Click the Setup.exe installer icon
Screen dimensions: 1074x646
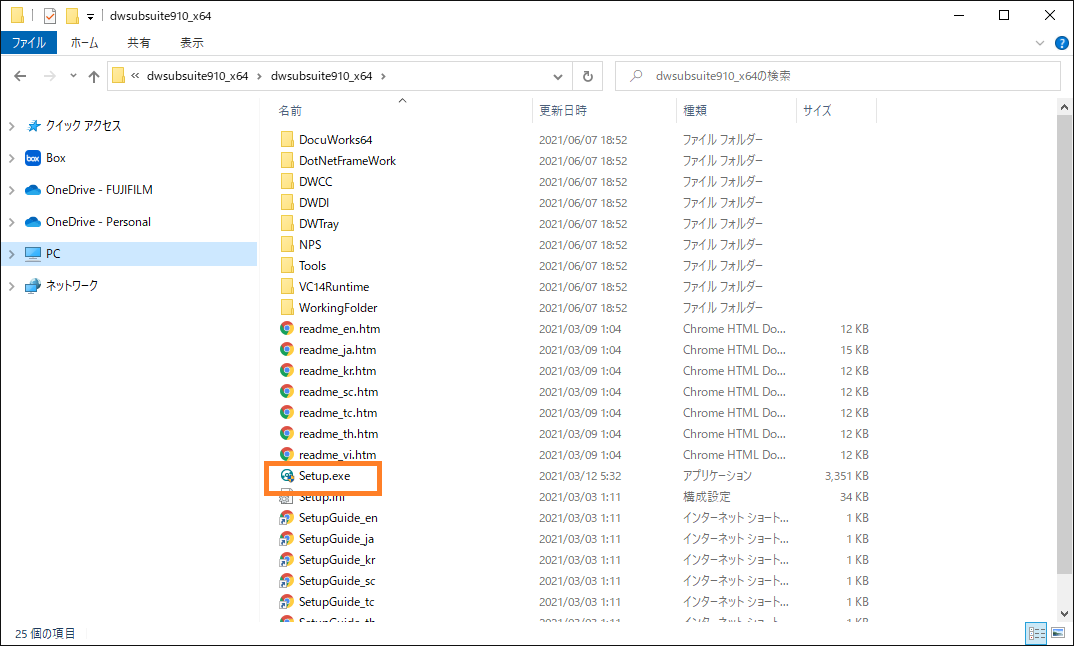tap(287, 475)
